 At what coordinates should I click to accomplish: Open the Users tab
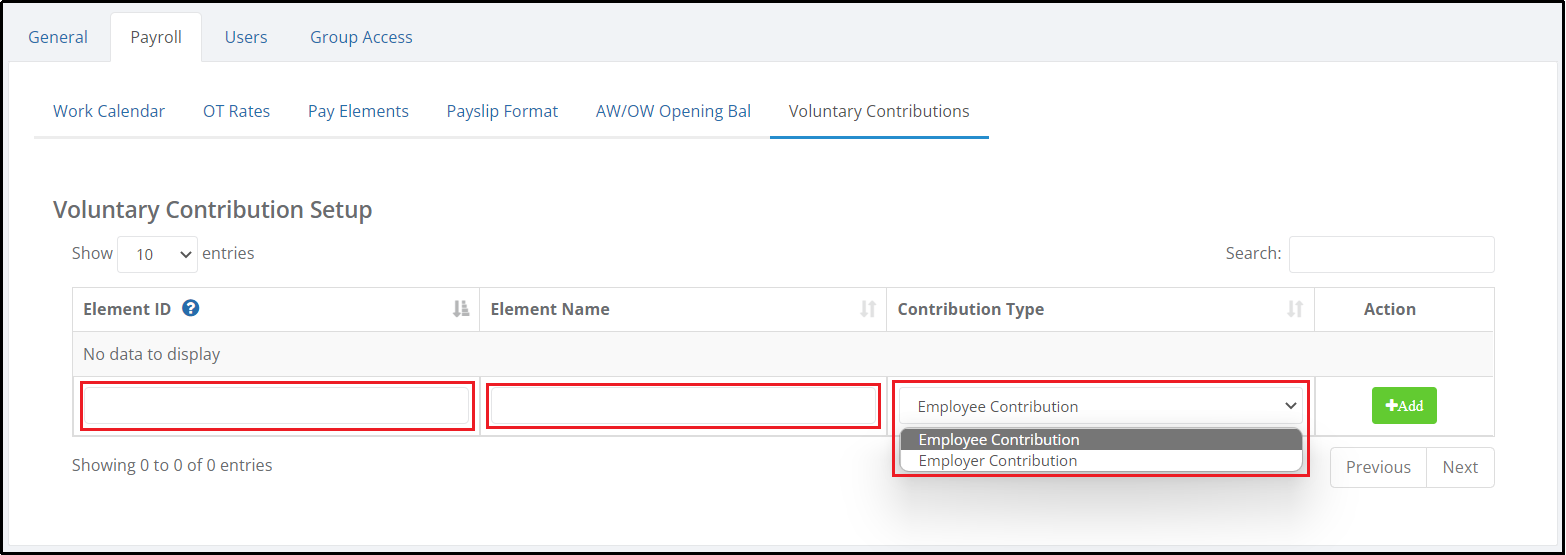point(246,37)
